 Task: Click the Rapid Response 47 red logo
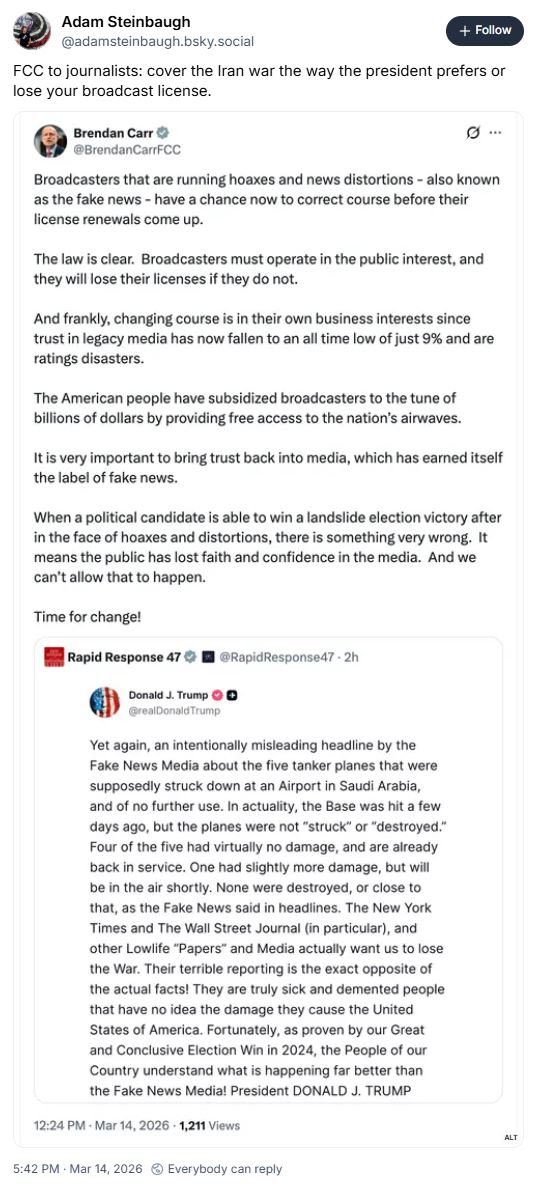point(55,657)
